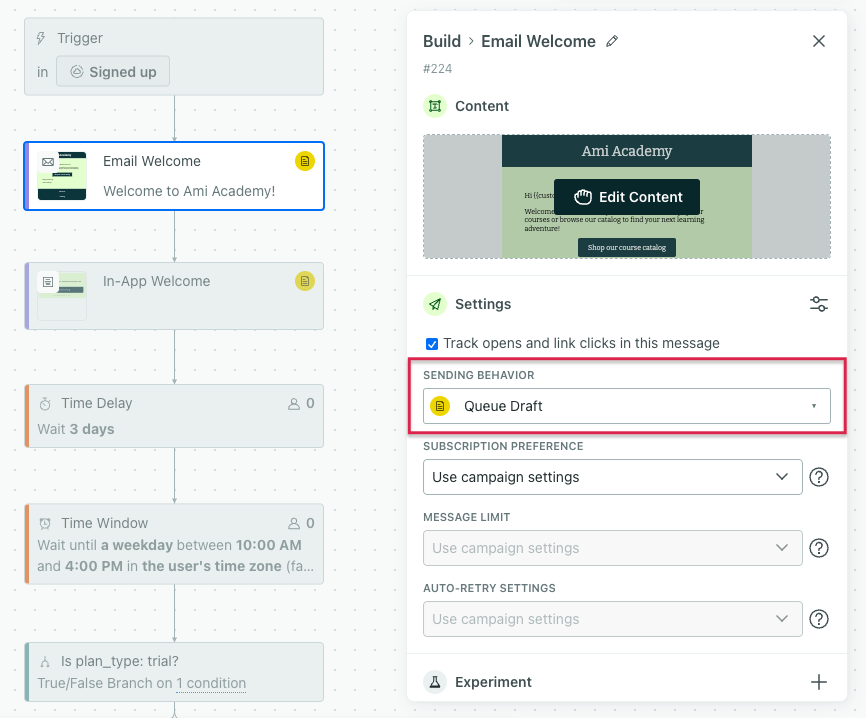Select the Time Delay workflow node
Image resolution: width=866 pixels, height=718 pixels.
[x=174, y=415]
